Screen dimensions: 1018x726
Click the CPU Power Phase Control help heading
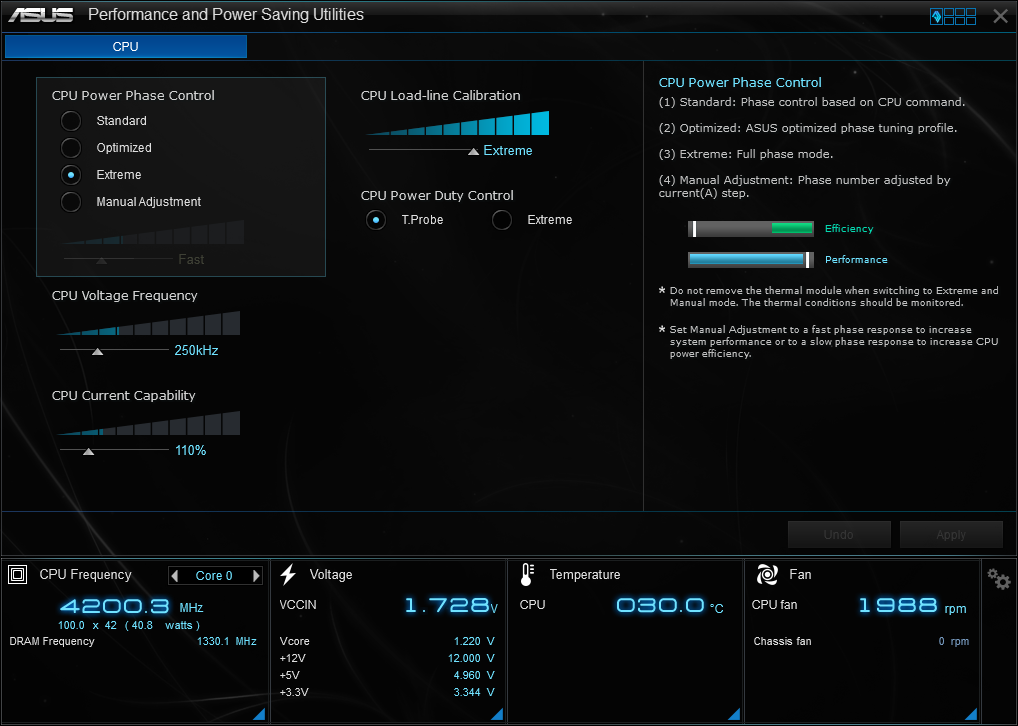[x=740, y=82]
